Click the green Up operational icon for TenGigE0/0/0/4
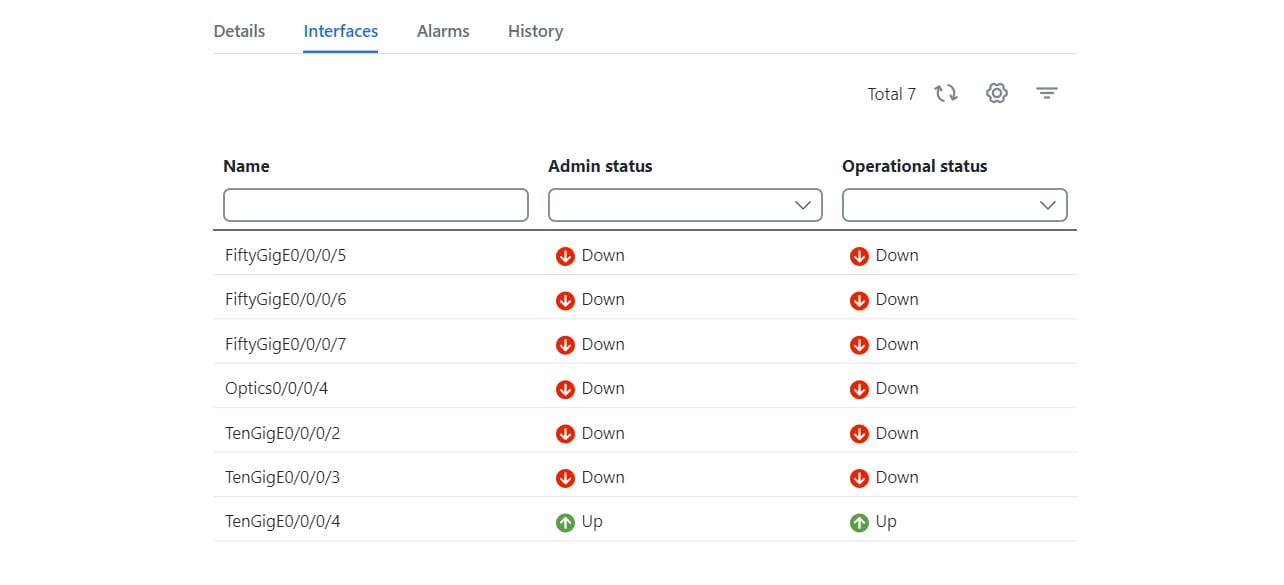 [x=859, y=522]
